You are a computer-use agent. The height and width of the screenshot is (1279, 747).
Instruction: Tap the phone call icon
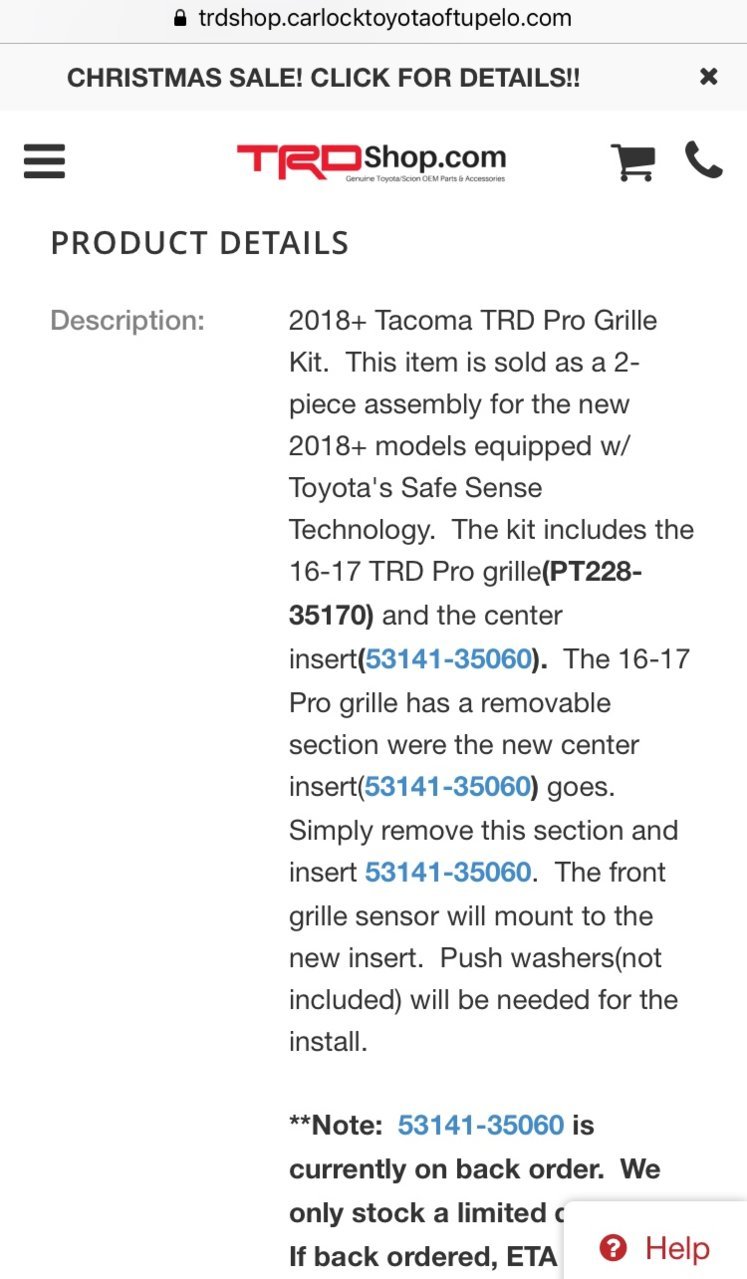tap(703, 160)
